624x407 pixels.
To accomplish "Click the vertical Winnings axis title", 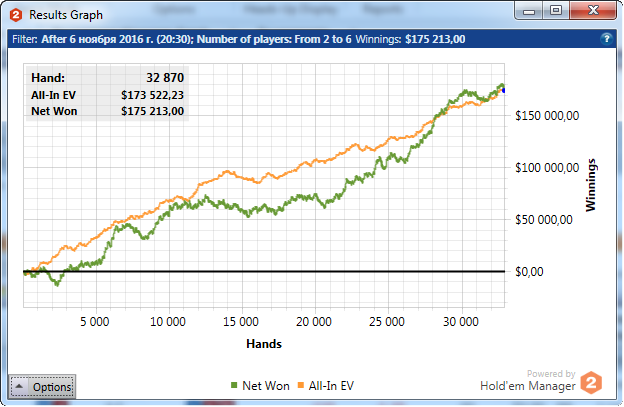I will coord(591,185).
